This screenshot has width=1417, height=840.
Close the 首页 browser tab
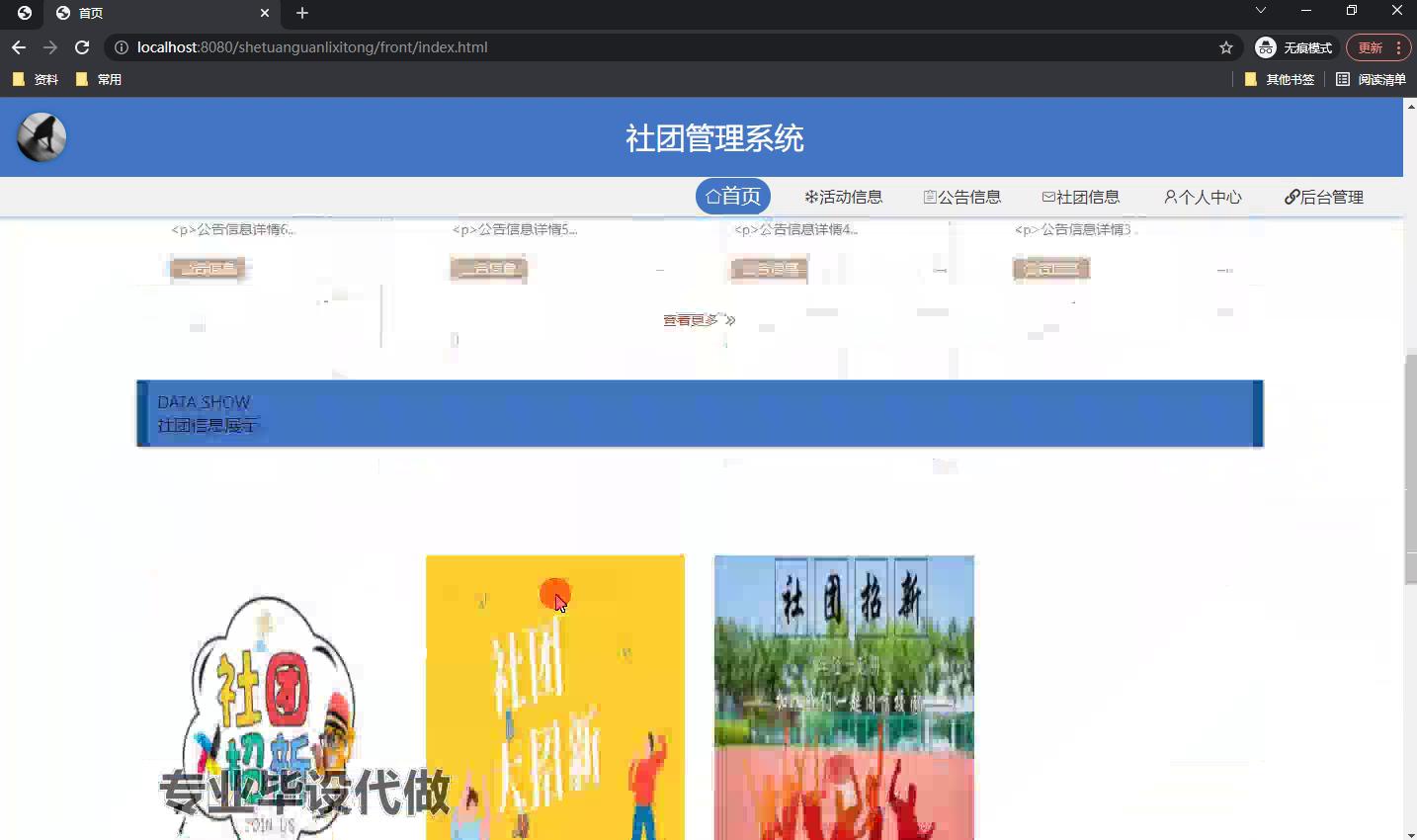pyautogui.click(x=265, y=13)
